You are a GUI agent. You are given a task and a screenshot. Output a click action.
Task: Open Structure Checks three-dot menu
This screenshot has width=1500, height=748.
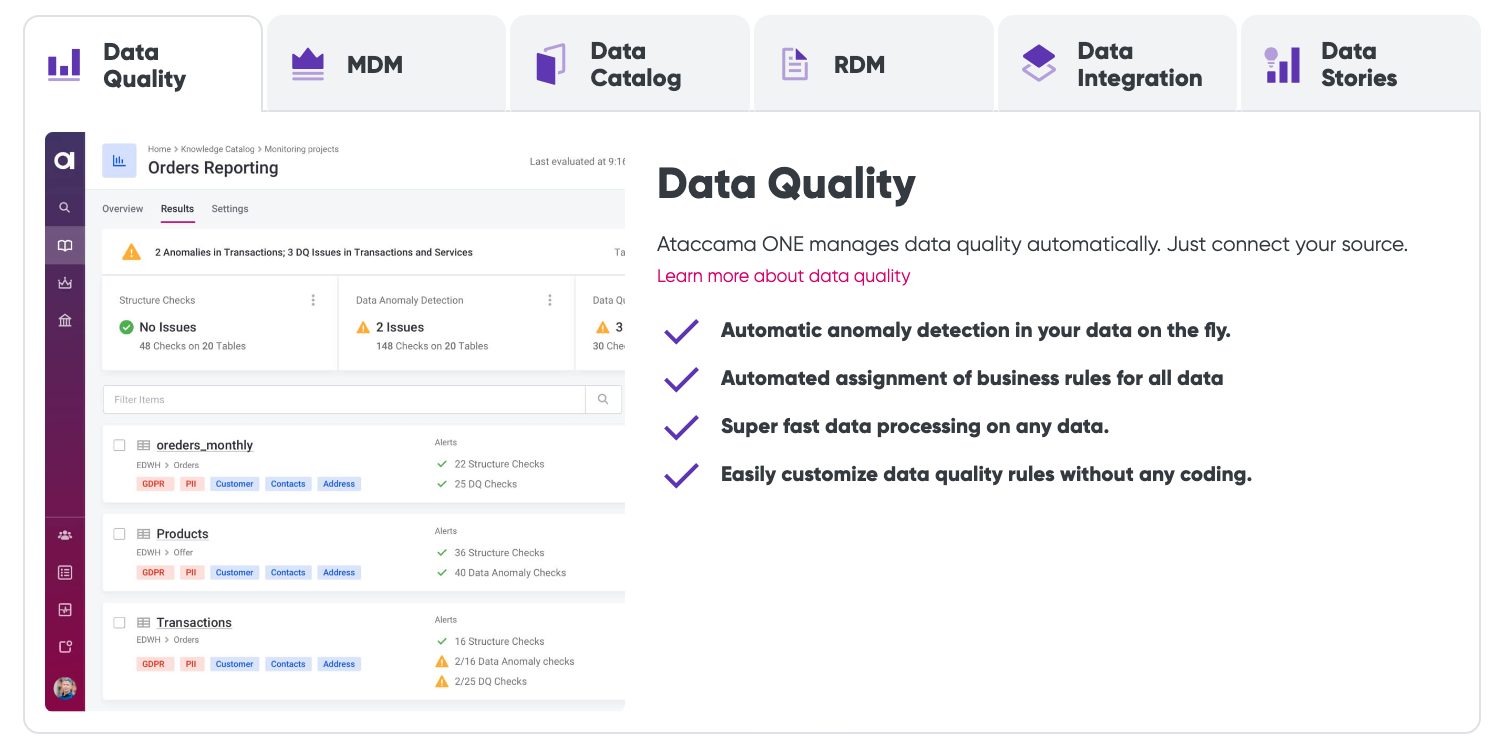[x=313, y=300]
